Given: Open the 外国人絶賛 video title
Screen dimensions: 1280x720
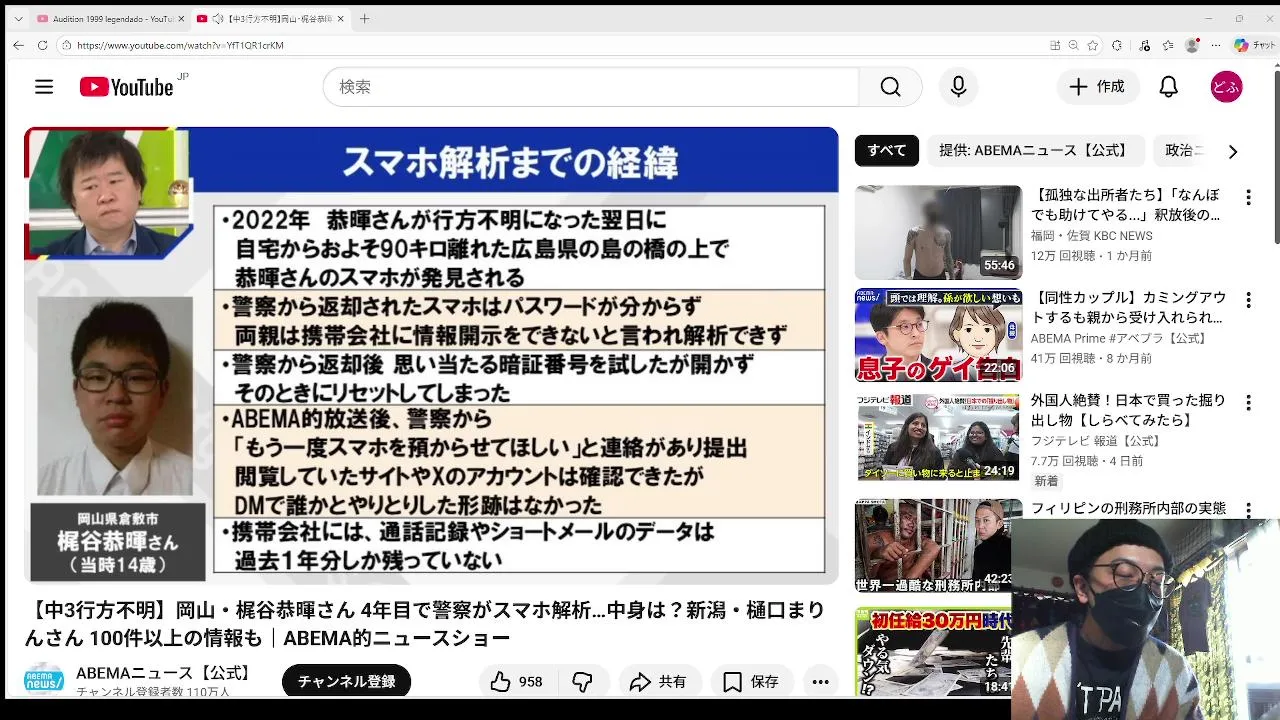Looking at the screenshot, I should tap(1128, 410).
